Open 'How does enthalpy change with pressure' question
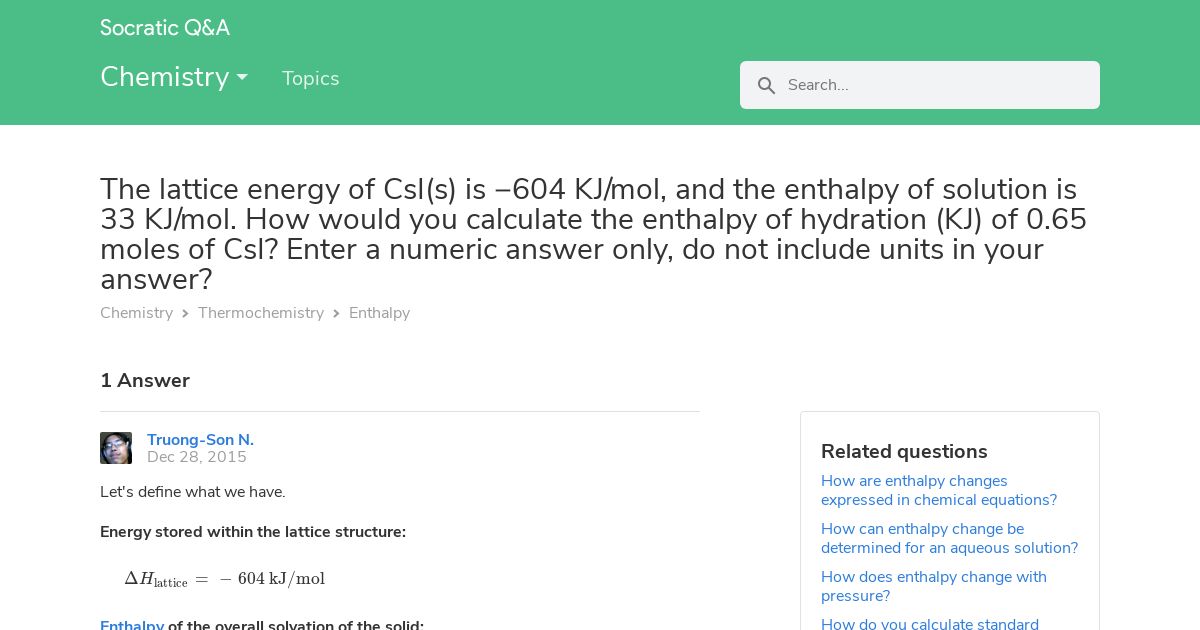Image resolution: width=1200 pixels, height=630 pixels. (934, 586)
